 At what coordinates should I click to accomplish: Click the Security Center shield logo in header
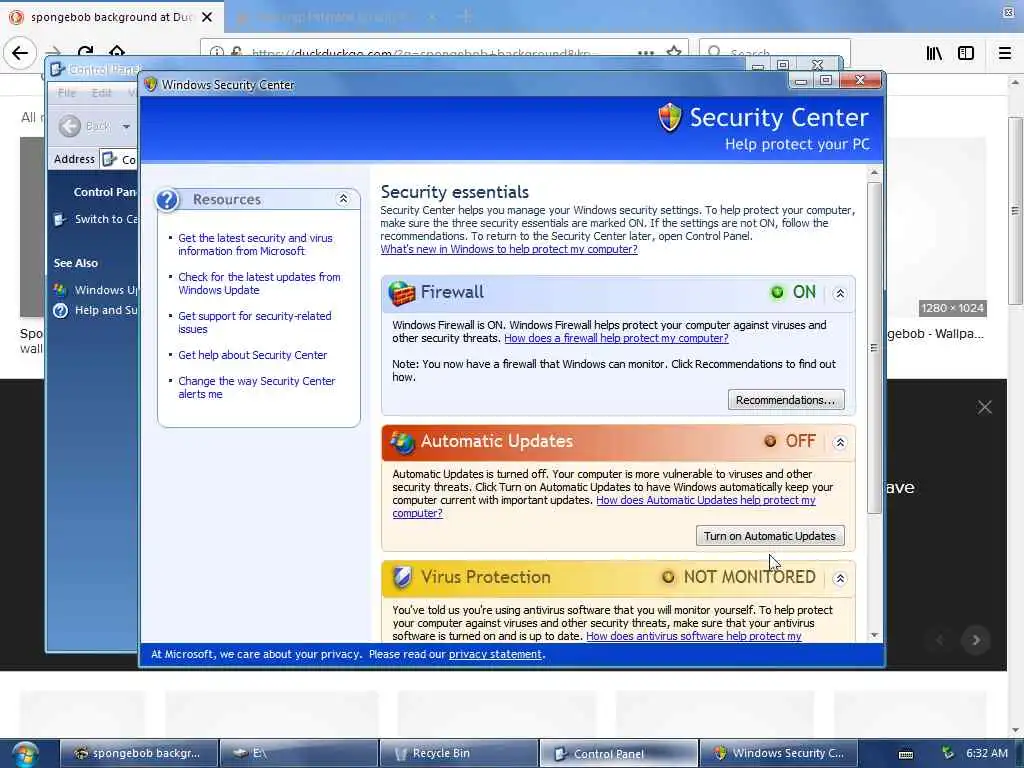pos(670,118)
